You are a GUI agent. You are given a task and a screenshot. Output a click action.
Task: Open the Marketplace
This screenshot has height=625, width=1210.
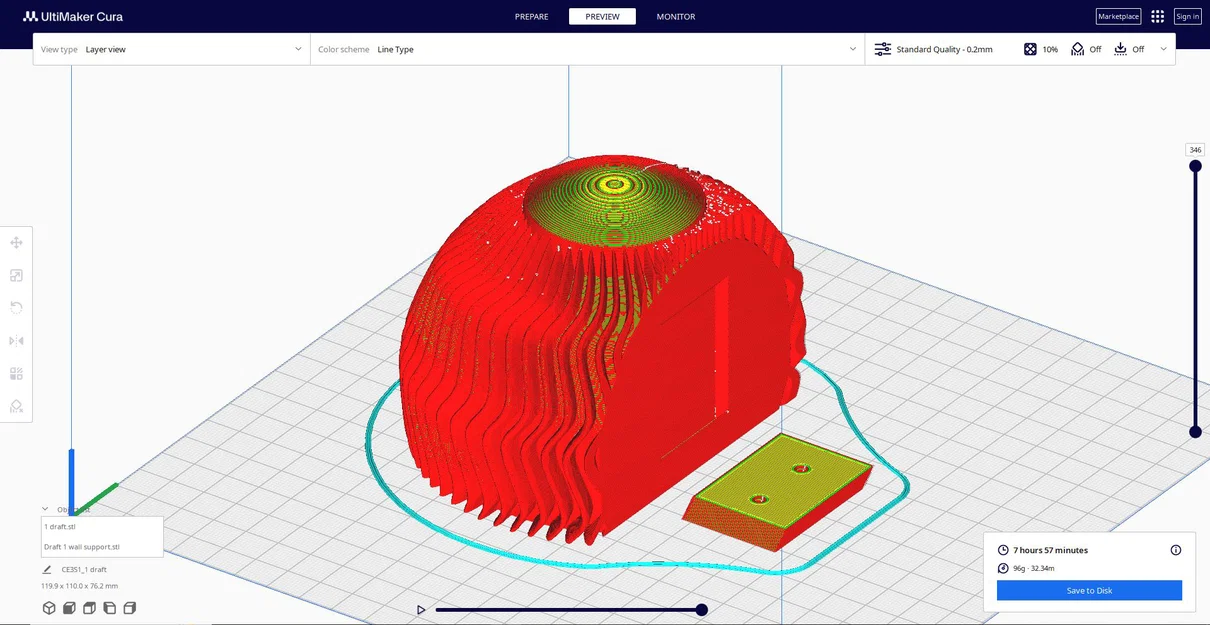tap(1118, 16)
